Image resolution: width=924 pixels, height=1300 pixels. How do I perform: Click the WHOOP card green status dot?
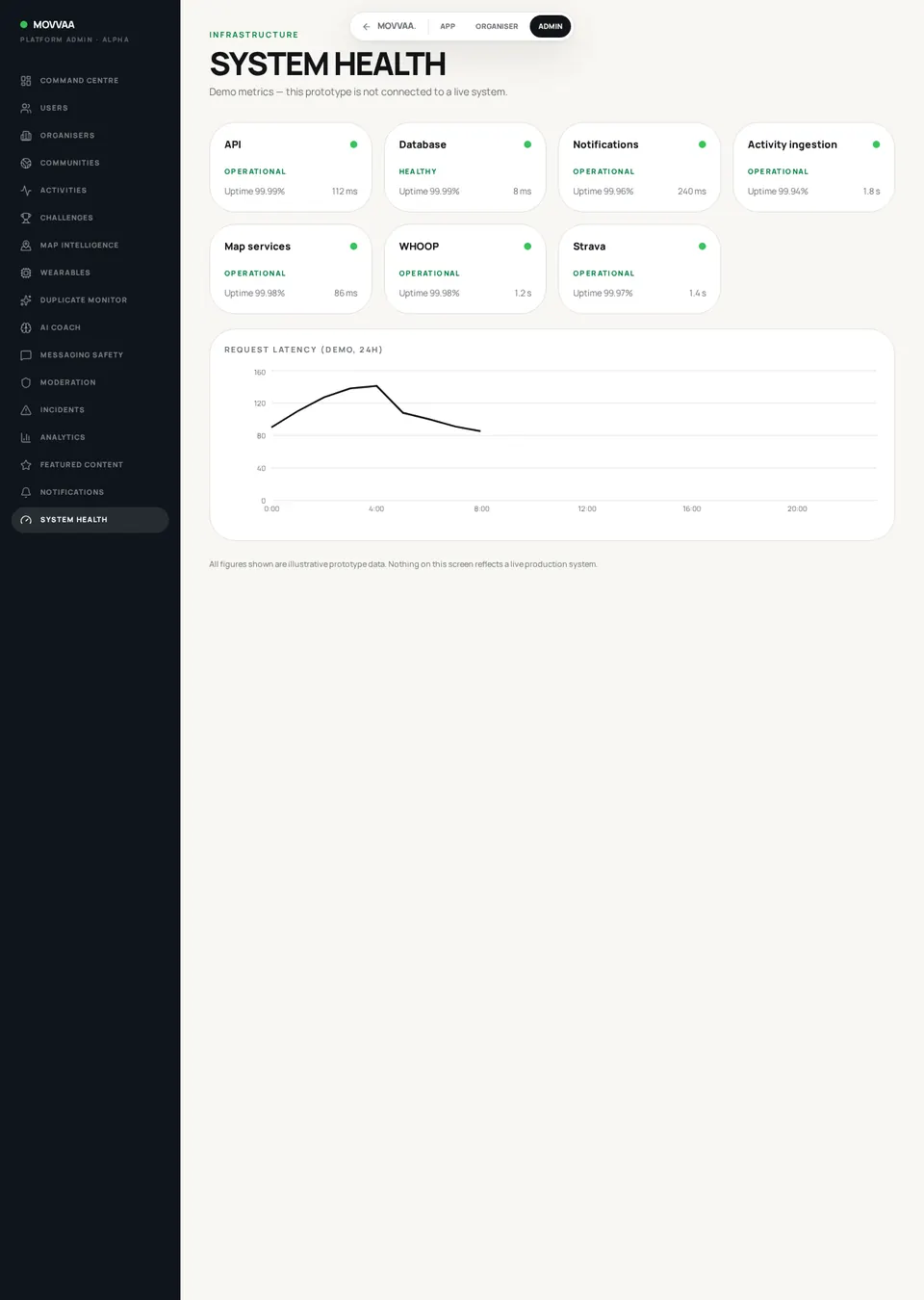pos(527,247)
